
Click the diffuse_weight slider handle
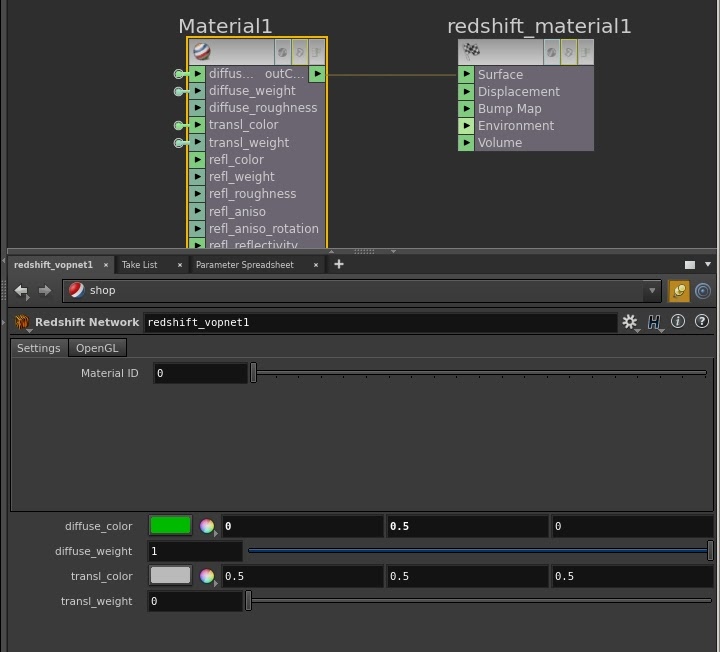point(710,551)
